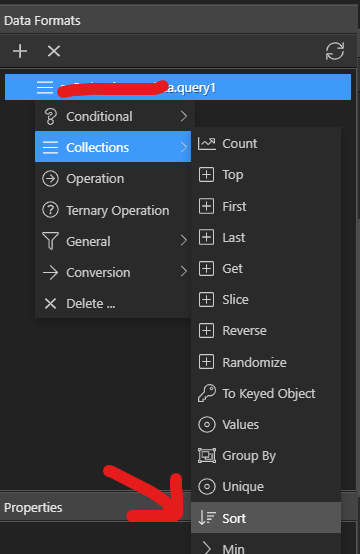Image resolution: width=360 pixels, height=554 pixels.
Task: Click the key icon beside To Keyed Object
Action: [207, 393]
